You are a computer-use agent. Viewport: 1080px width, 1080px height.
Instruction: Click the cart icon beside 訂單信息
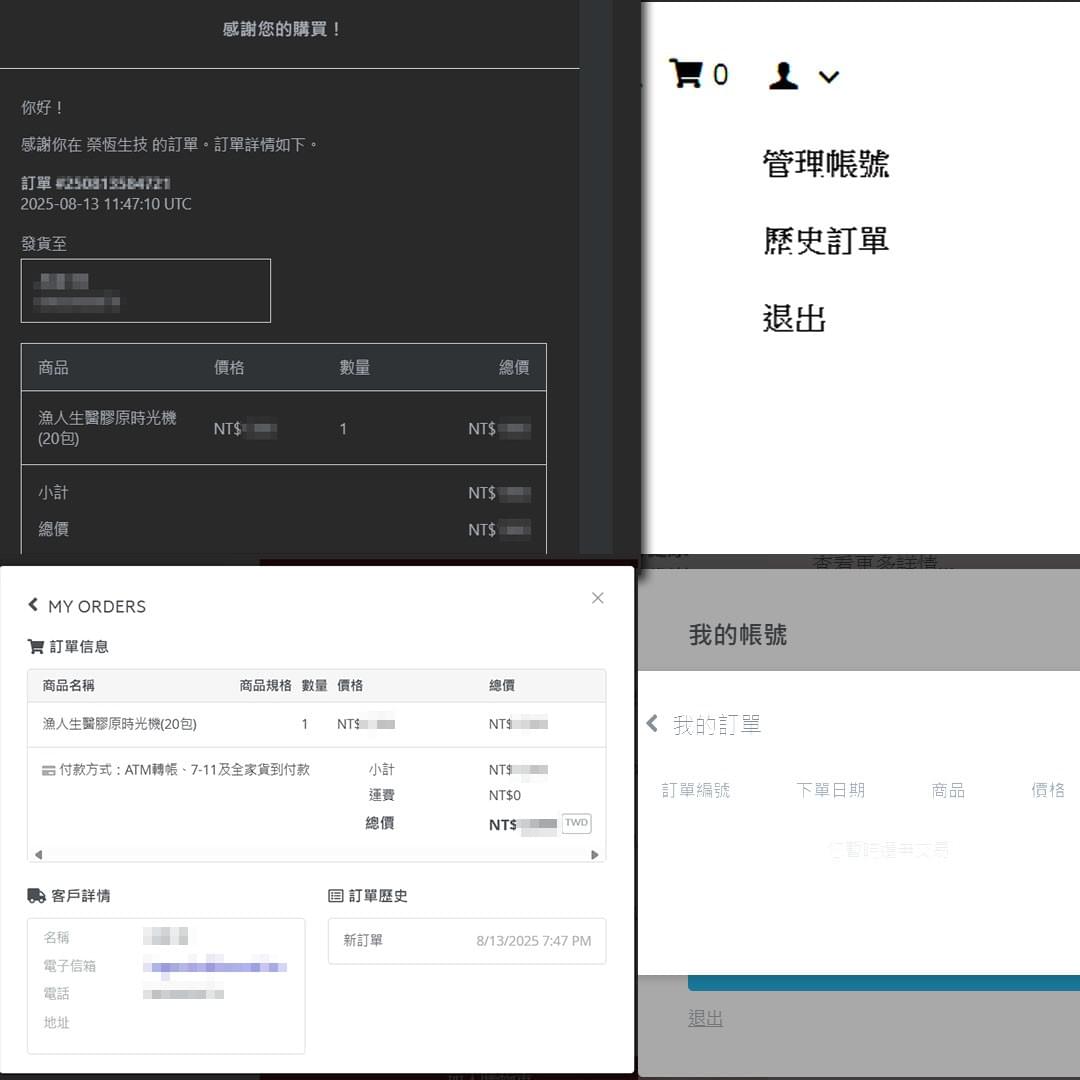(35, 646)
